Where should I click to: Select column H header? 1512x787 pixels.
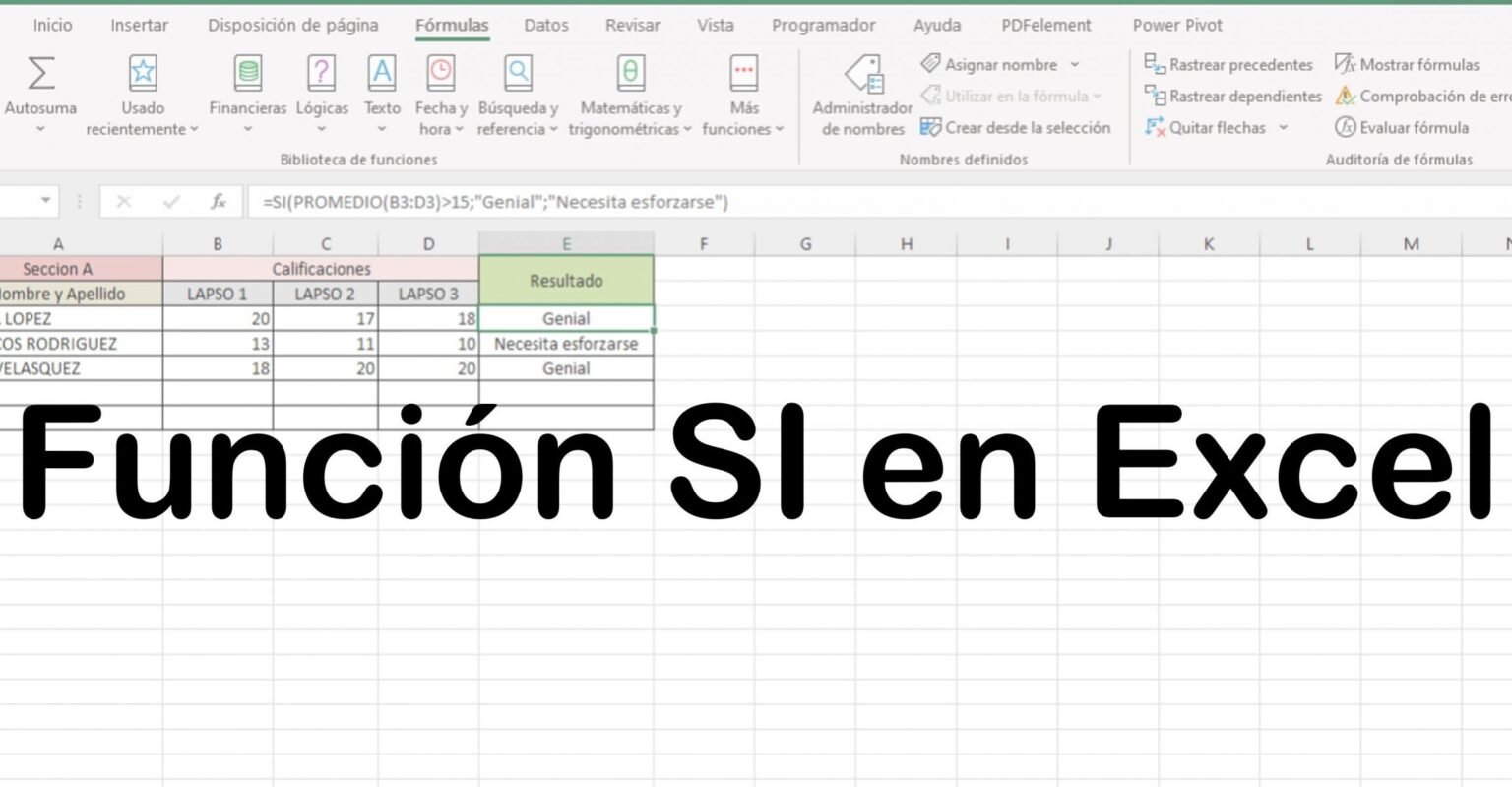click(906, 244)
